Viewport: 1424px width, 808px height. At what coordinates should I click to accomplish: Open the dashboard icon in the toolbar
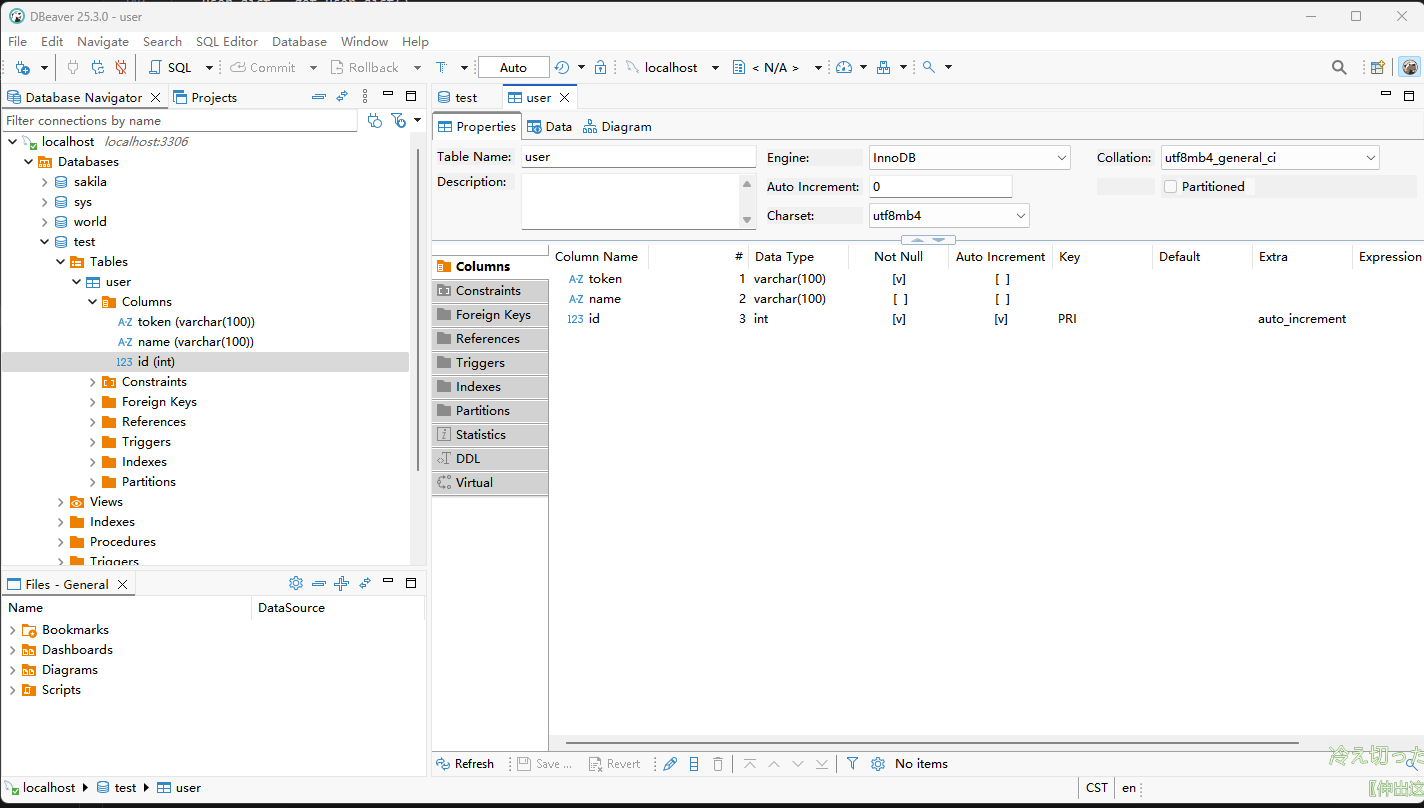[x=844, y=68]
